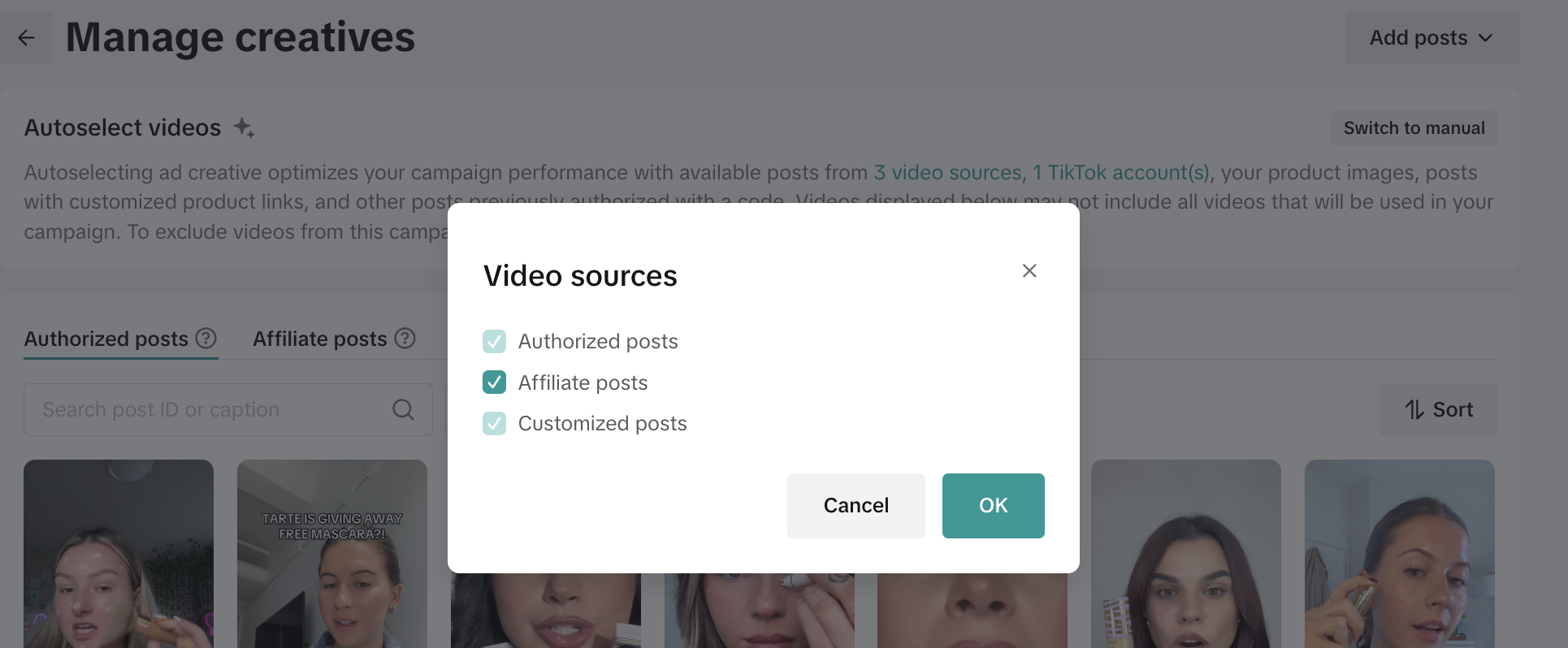Click help icon beside Affiliate posts tab
This screenshot has width=1568, height=648.
coord(405,338)
